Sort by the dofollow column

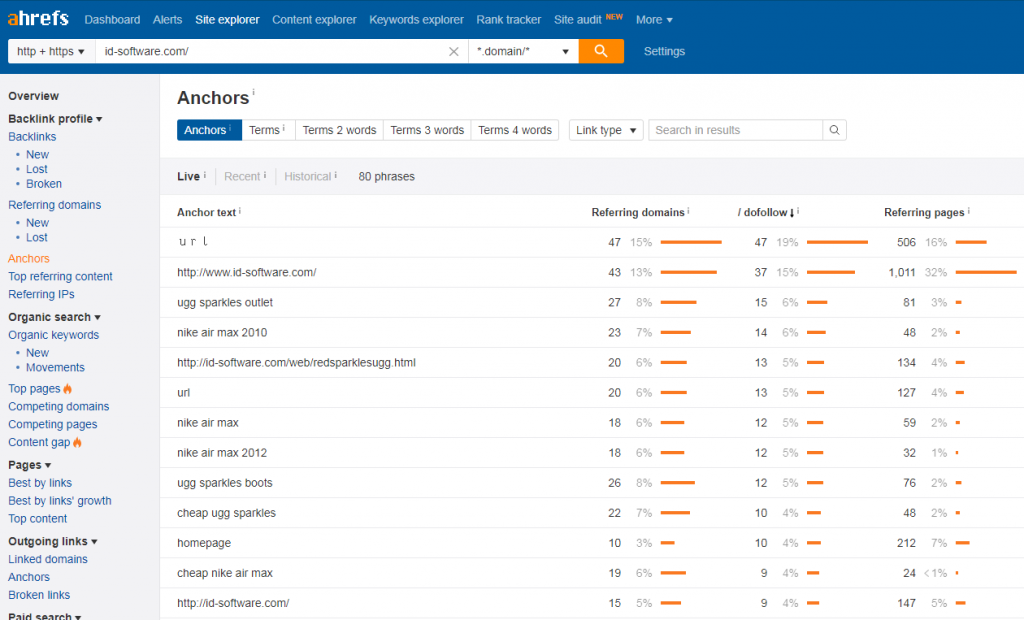coord(765,212)
